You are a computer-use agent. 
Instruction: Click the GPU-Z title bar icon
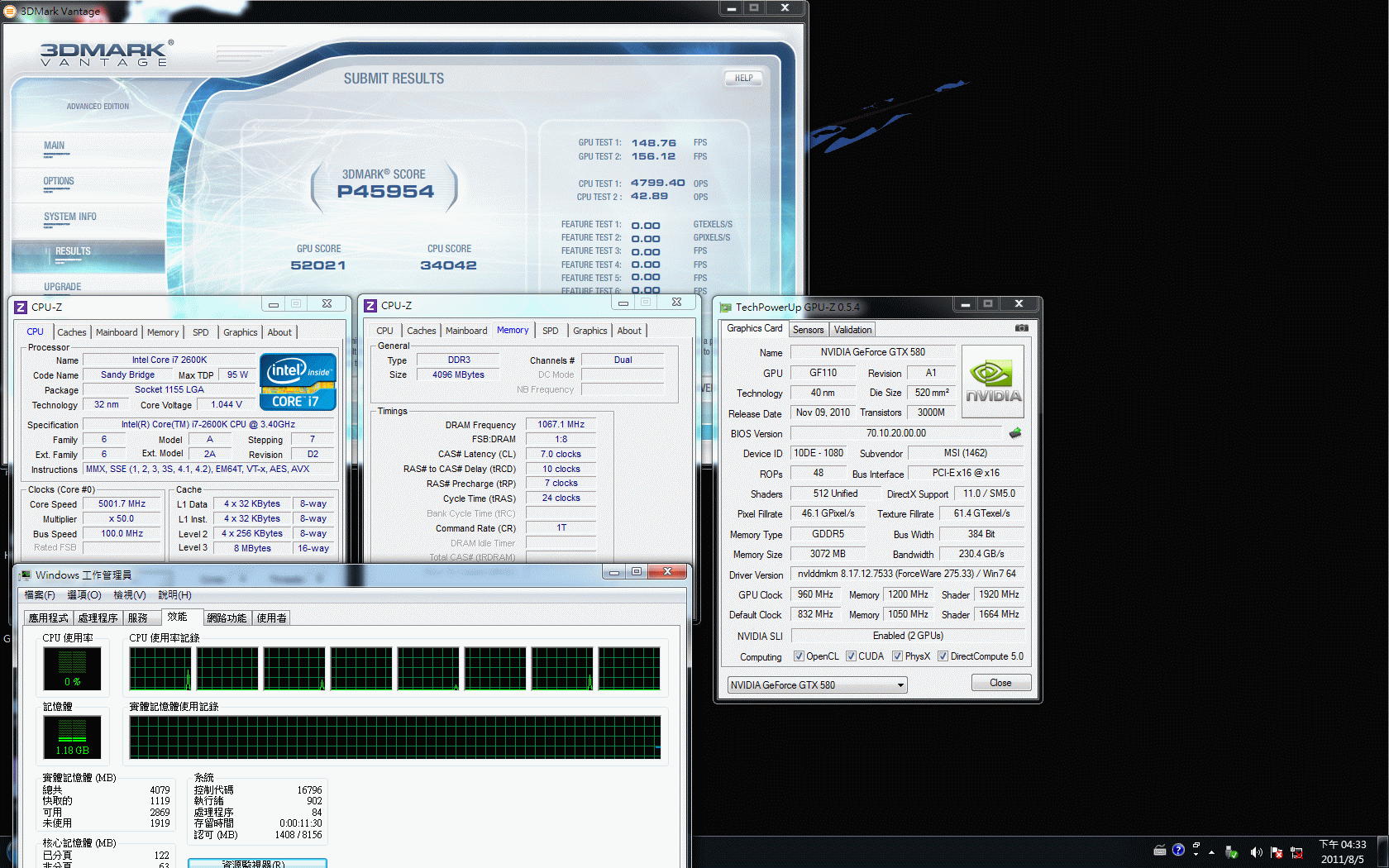[726, 308]
